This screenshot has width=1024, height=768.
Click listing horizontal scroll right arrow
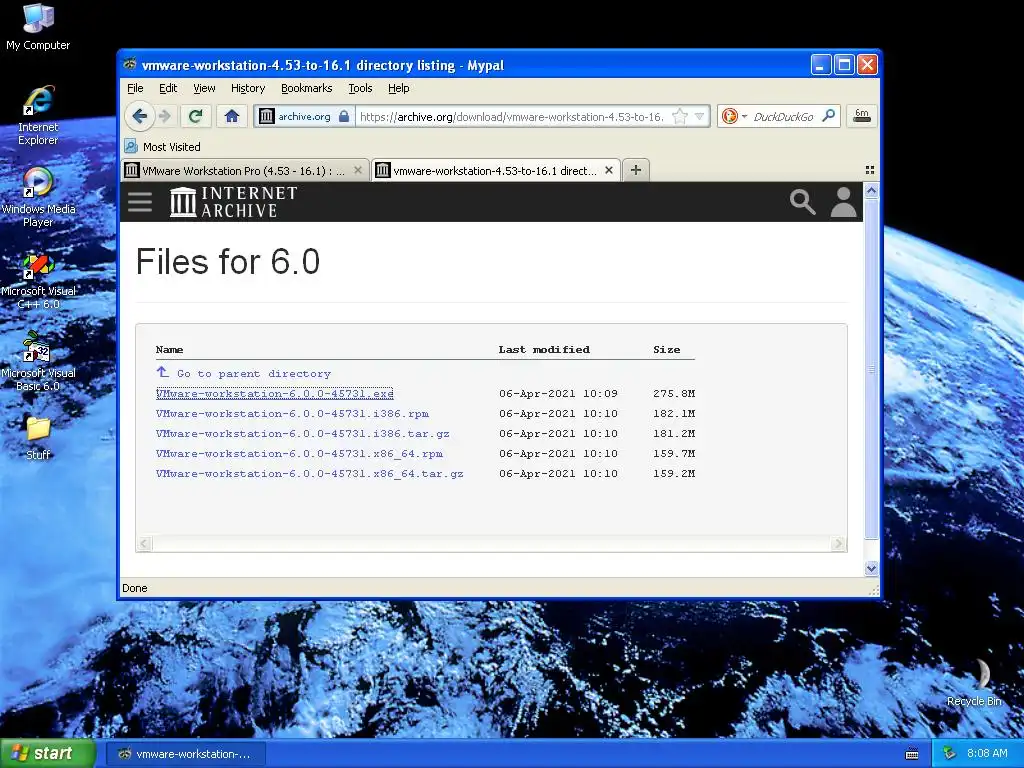pos(839,543)
